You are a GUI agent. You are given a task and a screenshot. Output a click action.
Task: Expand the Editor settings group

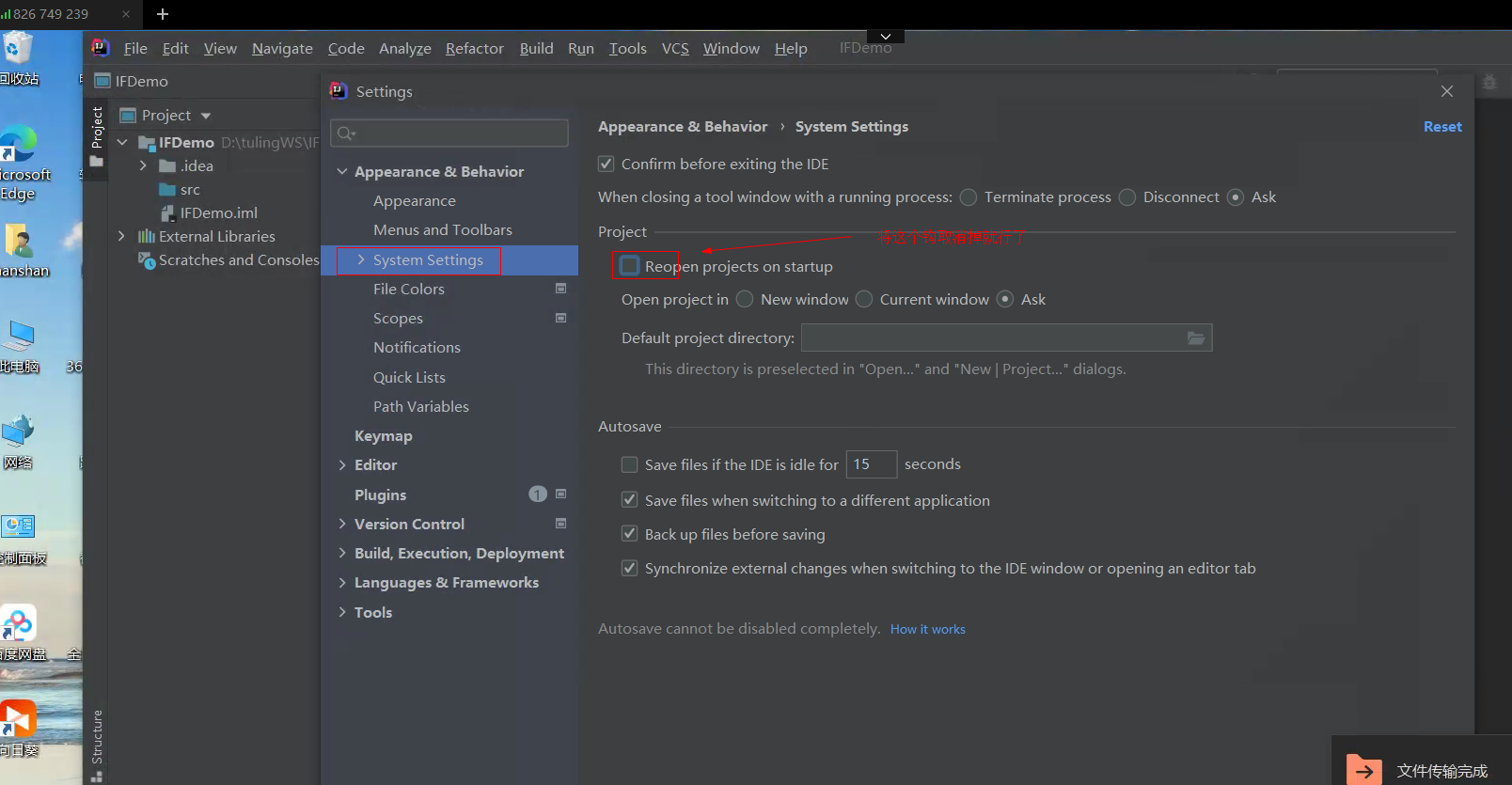point(342,464)
